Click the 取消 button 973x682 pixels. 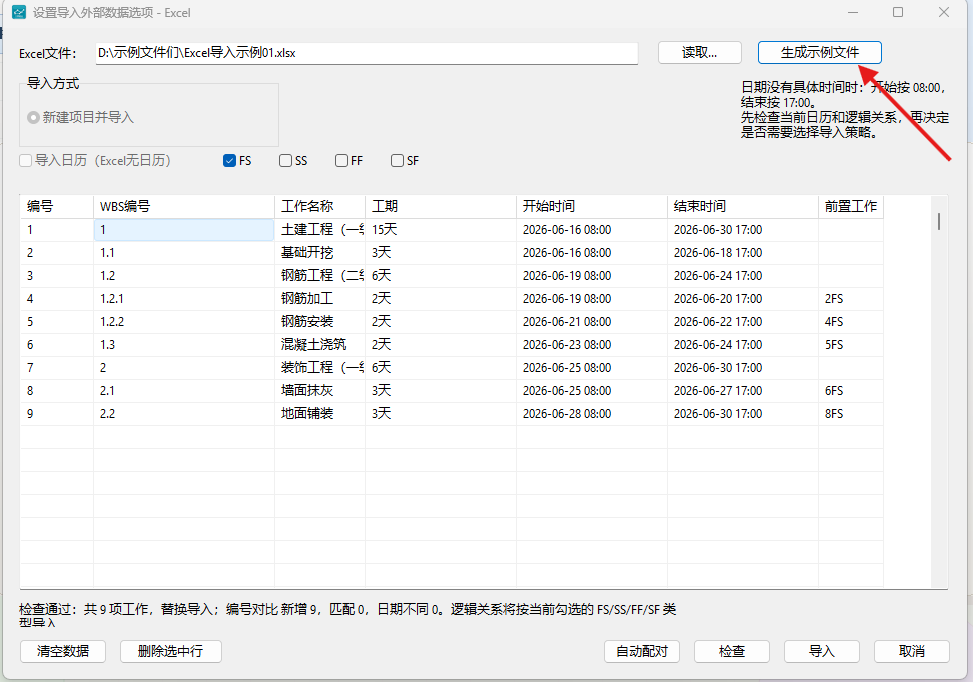coord(912,651)
